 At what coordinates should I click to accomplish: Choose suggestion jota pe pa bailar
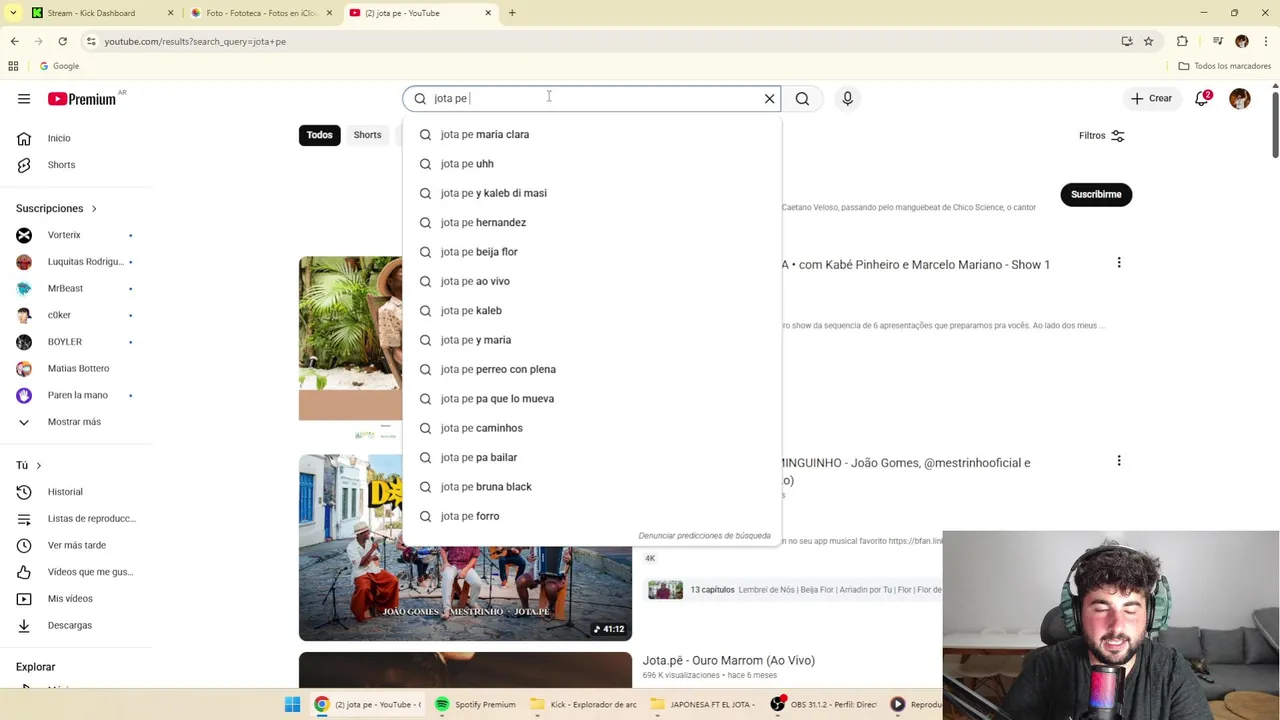point(592,457)
